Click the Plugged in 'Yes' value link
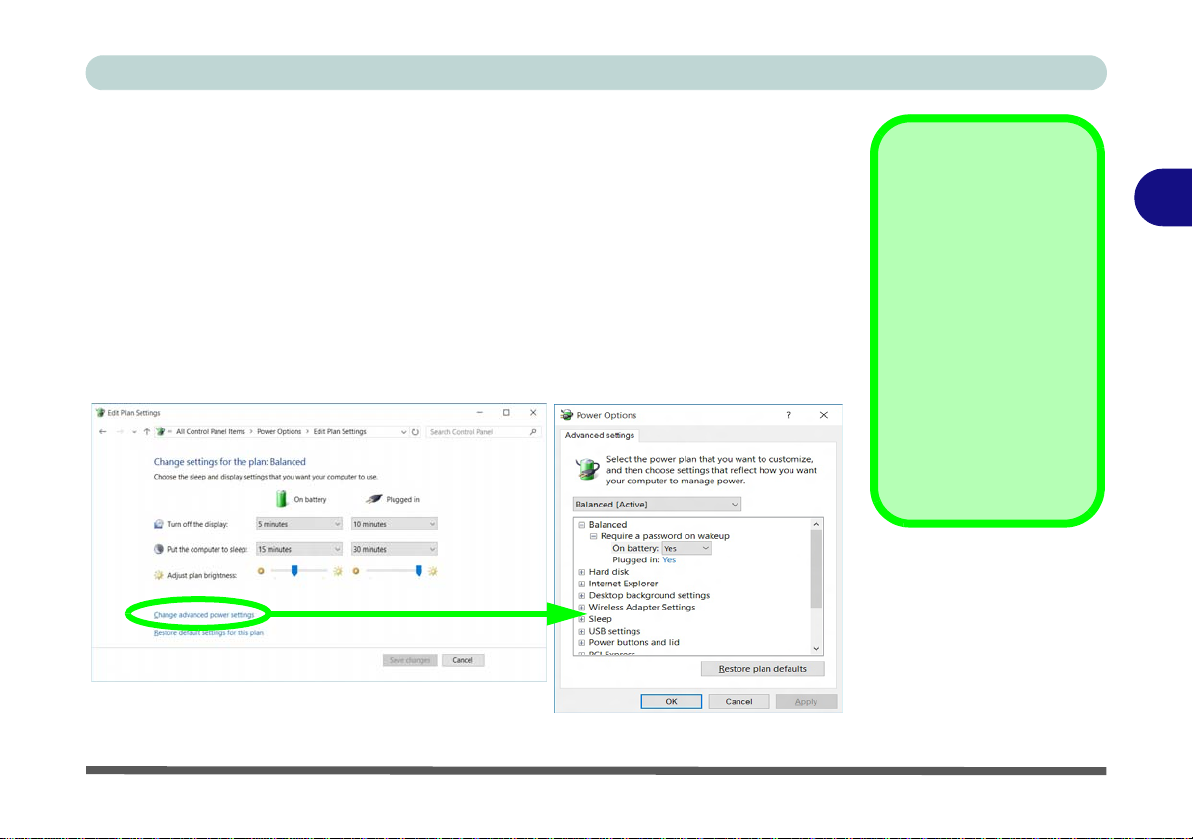The height and width of the screenshot is (839, 1193). pyautogui.click(x=669, y=560)
